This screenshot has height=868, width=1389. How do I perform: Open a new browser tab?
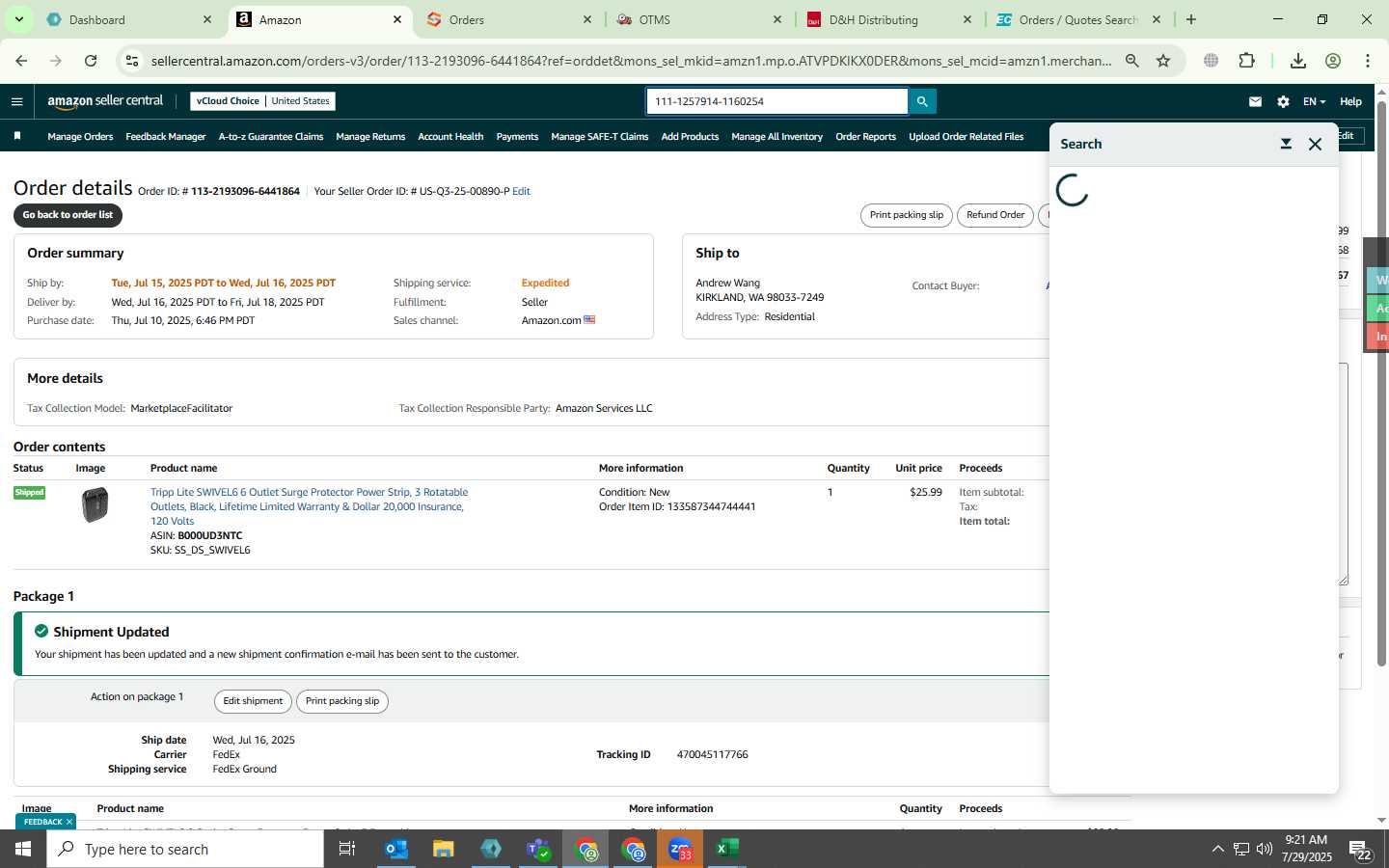pos(1191,19)
